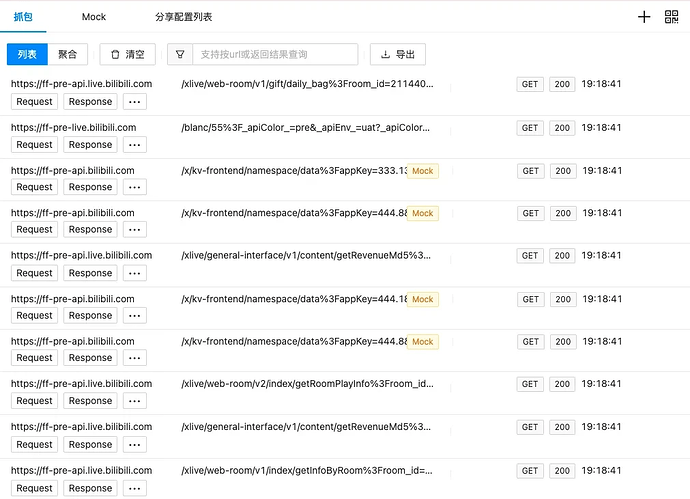This screenshot has height=499, width=690.
Task: Focus the url search input field
Action: click(x=275, y=55)
